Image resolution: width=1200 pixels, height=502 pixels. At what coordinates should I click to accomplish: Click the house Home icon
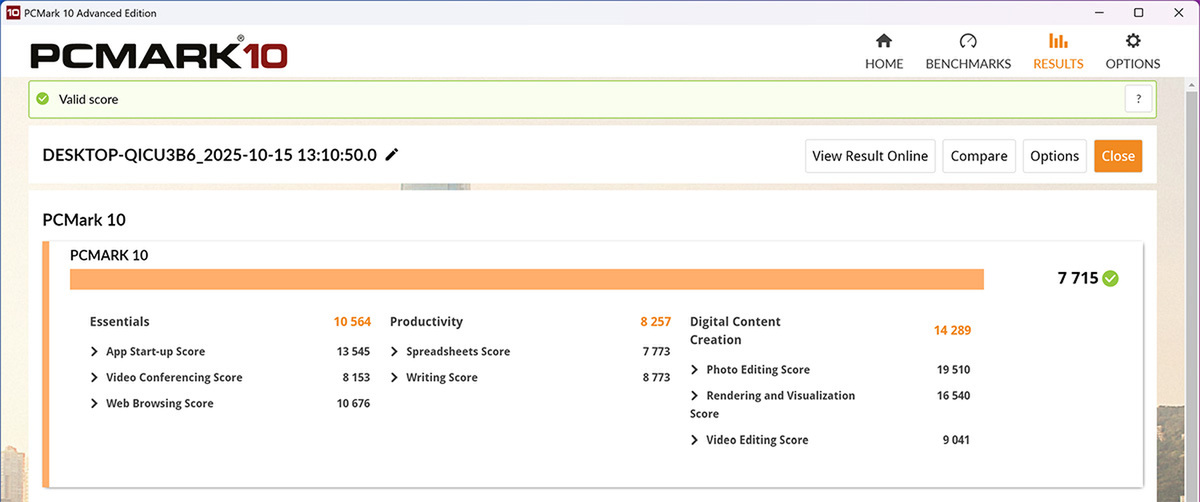coord(884,41)
